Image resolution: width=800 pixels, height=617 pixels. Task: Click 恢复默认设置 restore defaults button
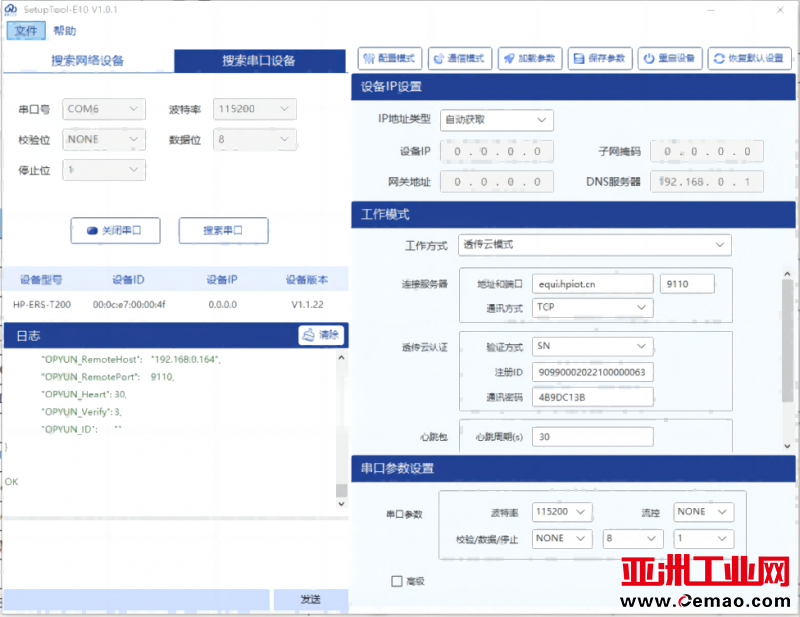pos(749,58)
